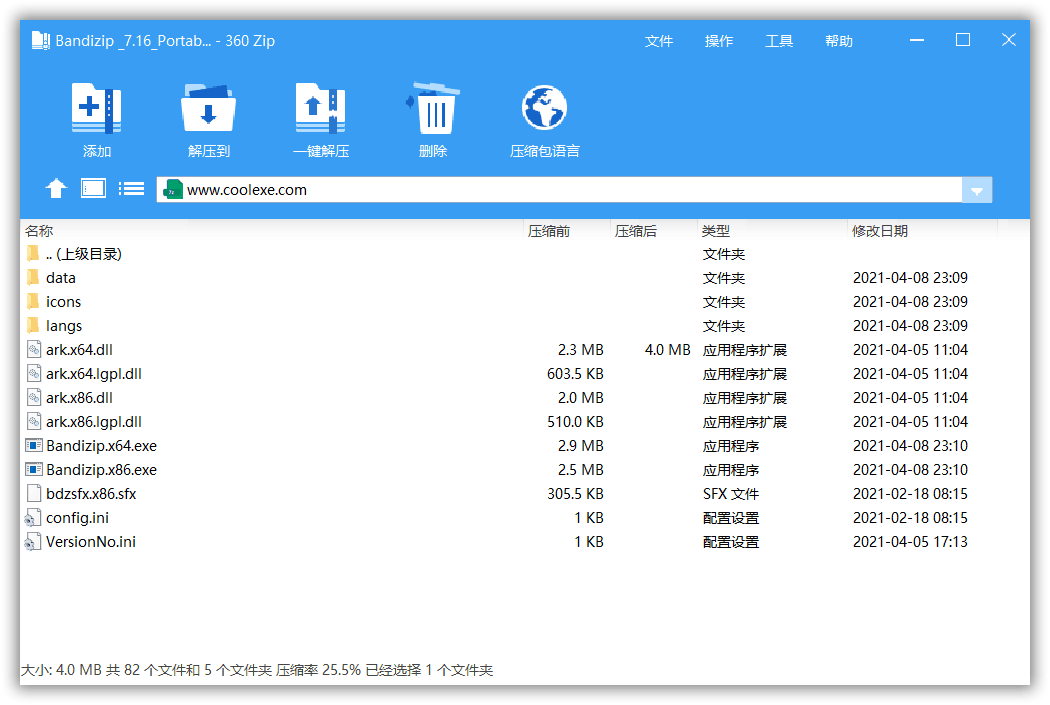Click the '305.5 KB' size value

(575, 494)
